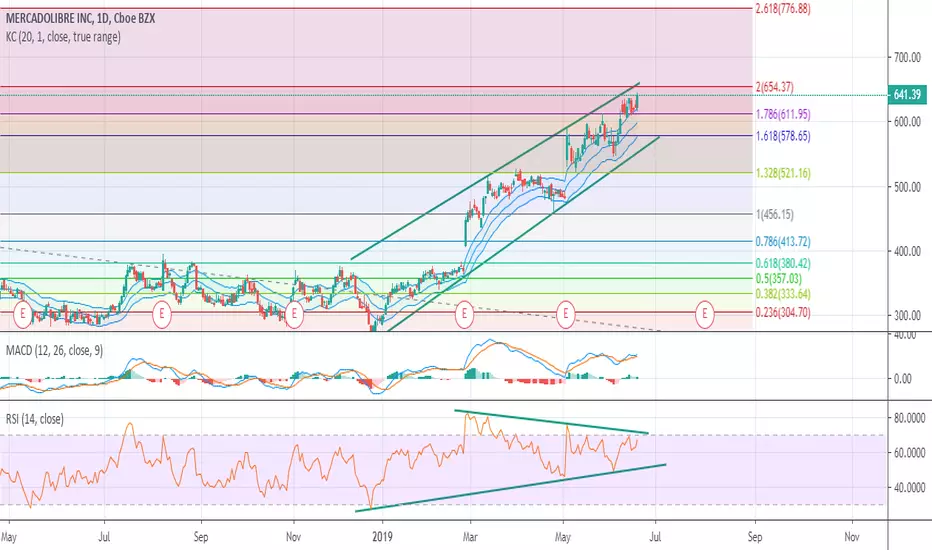Open the earnings marker near May 2018
The height and width of the screenshot is (550, 932).
[x=23, y=313]
